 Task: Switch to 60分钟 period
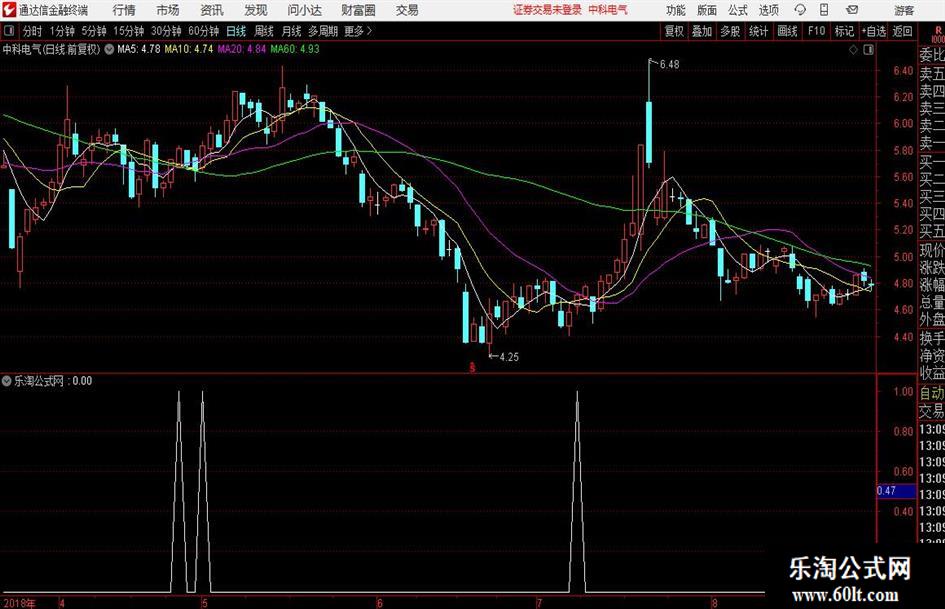tap(204, 31)
